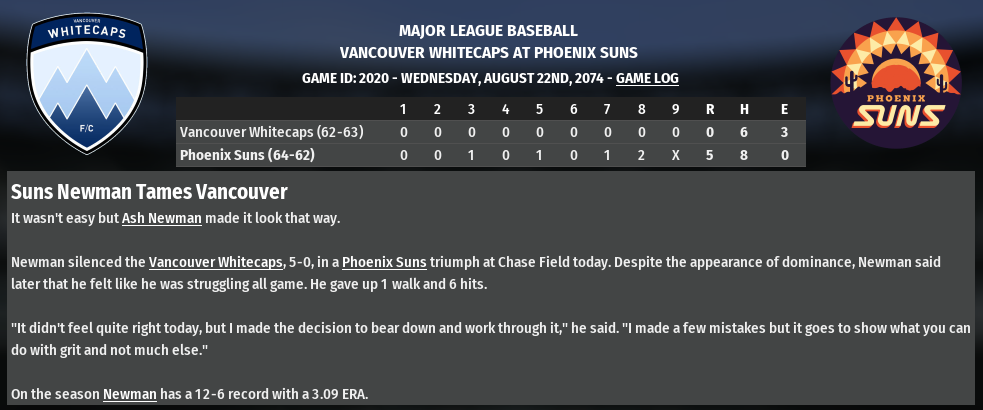The width and height of the screenshot is (983, 410).
Task: Click the X in Phoenix's 9th inning
Action: pos(675,155)
